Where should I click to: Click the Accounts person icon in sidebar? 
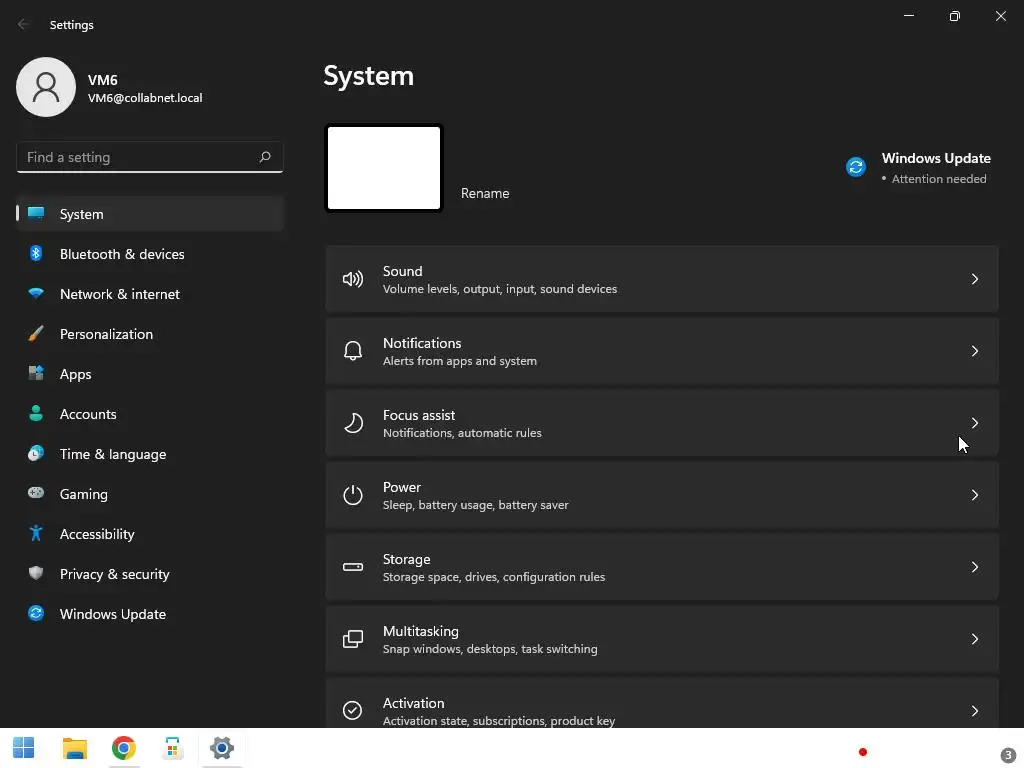click(36, 413)
